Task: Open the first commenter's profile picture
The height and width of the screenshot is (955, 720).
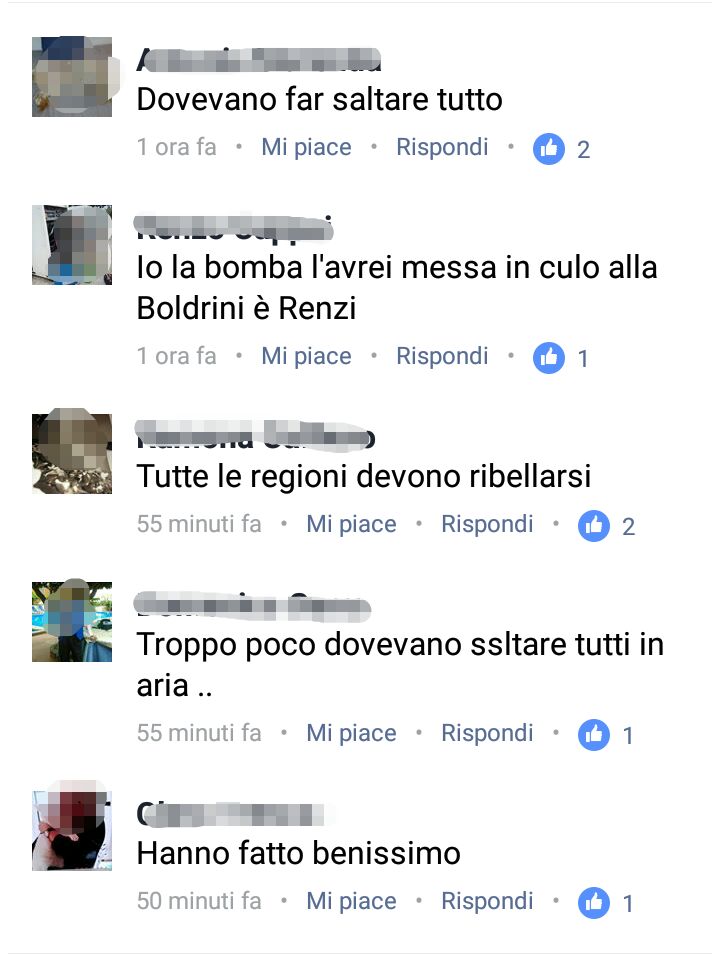Action: pos(72,77)
